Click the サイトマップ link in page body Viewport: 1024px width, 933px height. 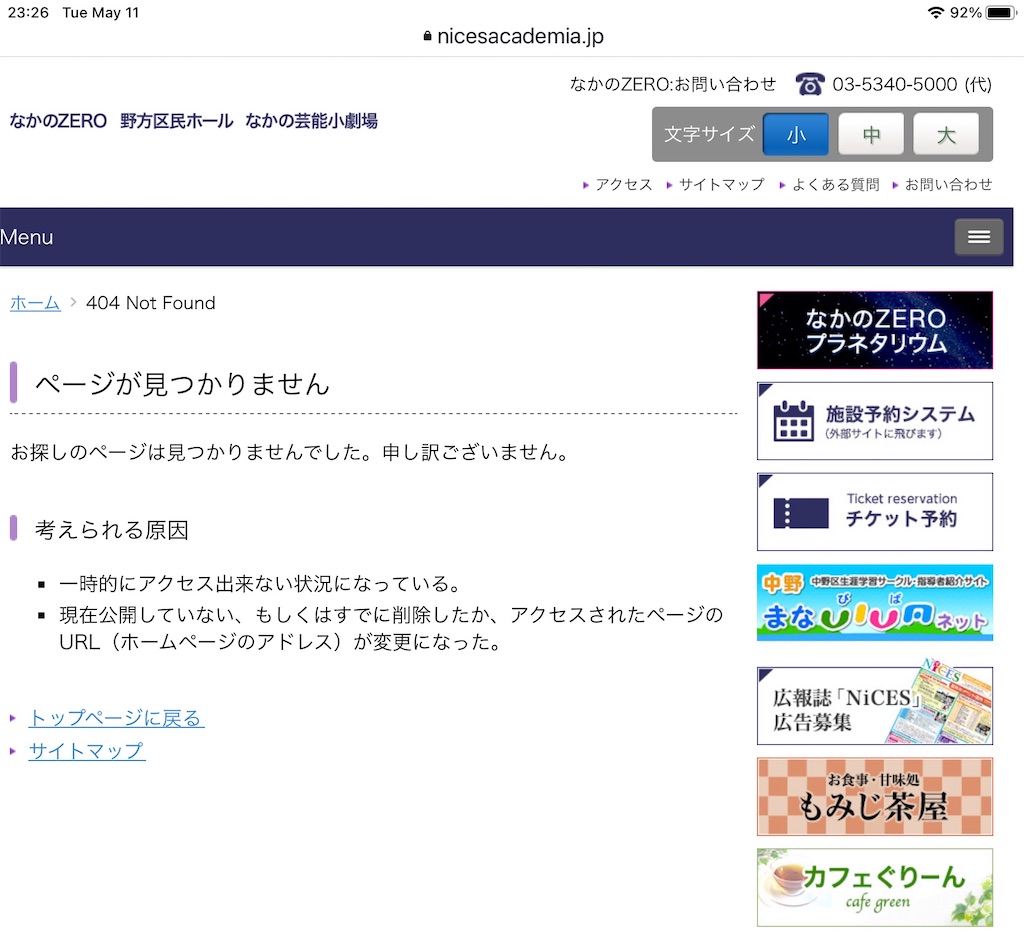click(87, 751)
